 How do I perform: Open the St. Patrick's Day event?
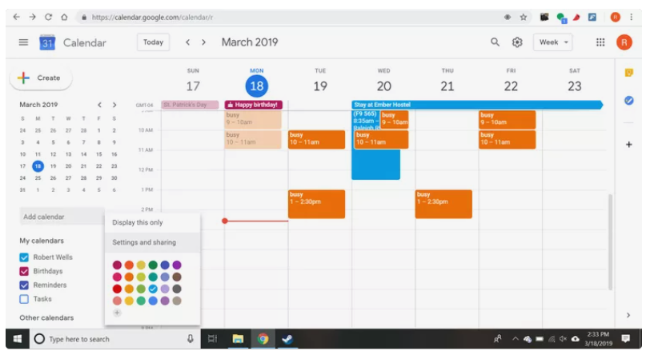point(190,105)
